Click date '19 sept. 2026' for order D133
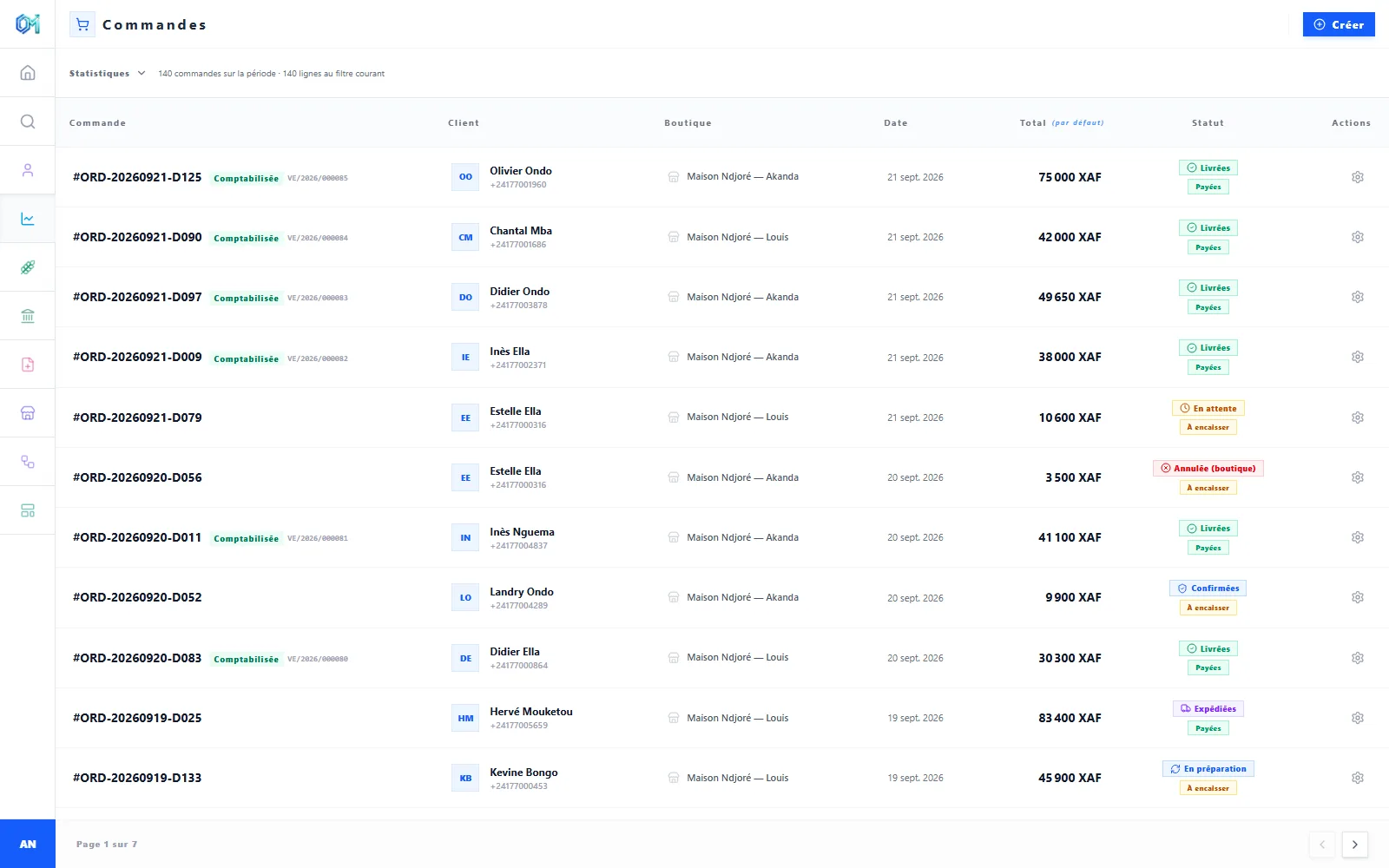1389x868 pixels. tap(915, 778)
